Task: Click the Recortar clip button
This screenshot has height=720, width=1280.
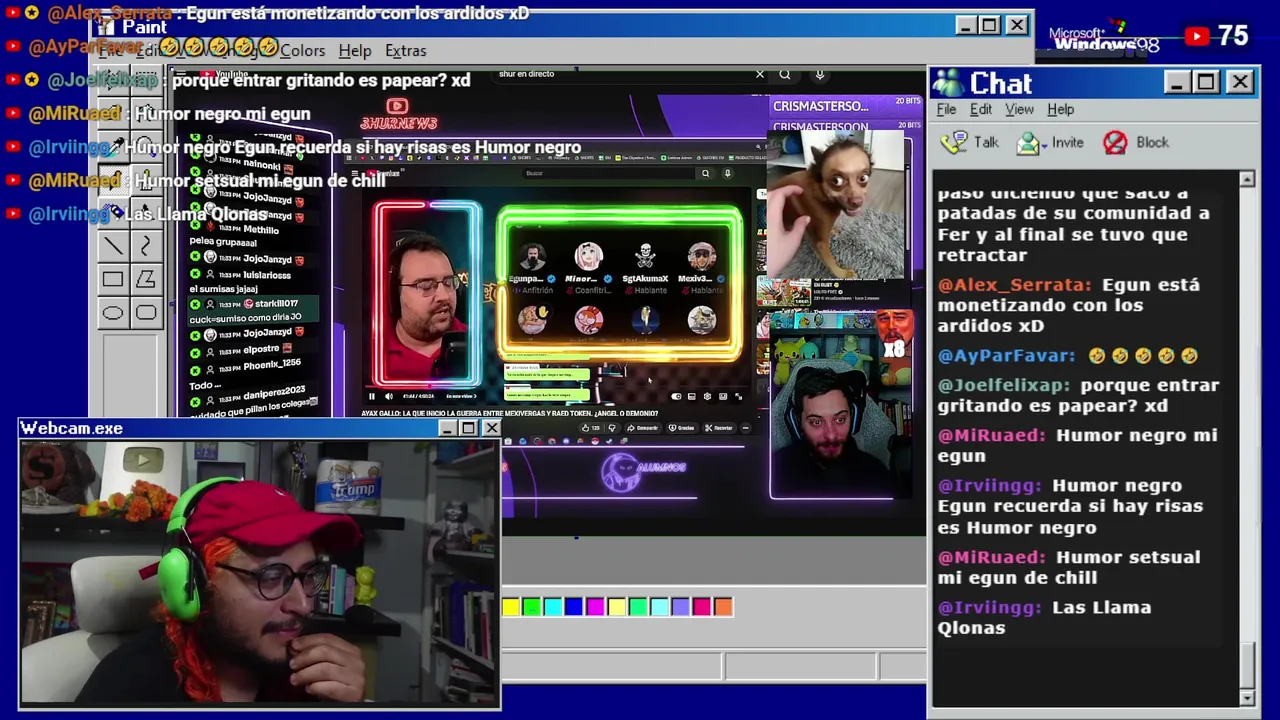Action: click(x=719, y=428)
